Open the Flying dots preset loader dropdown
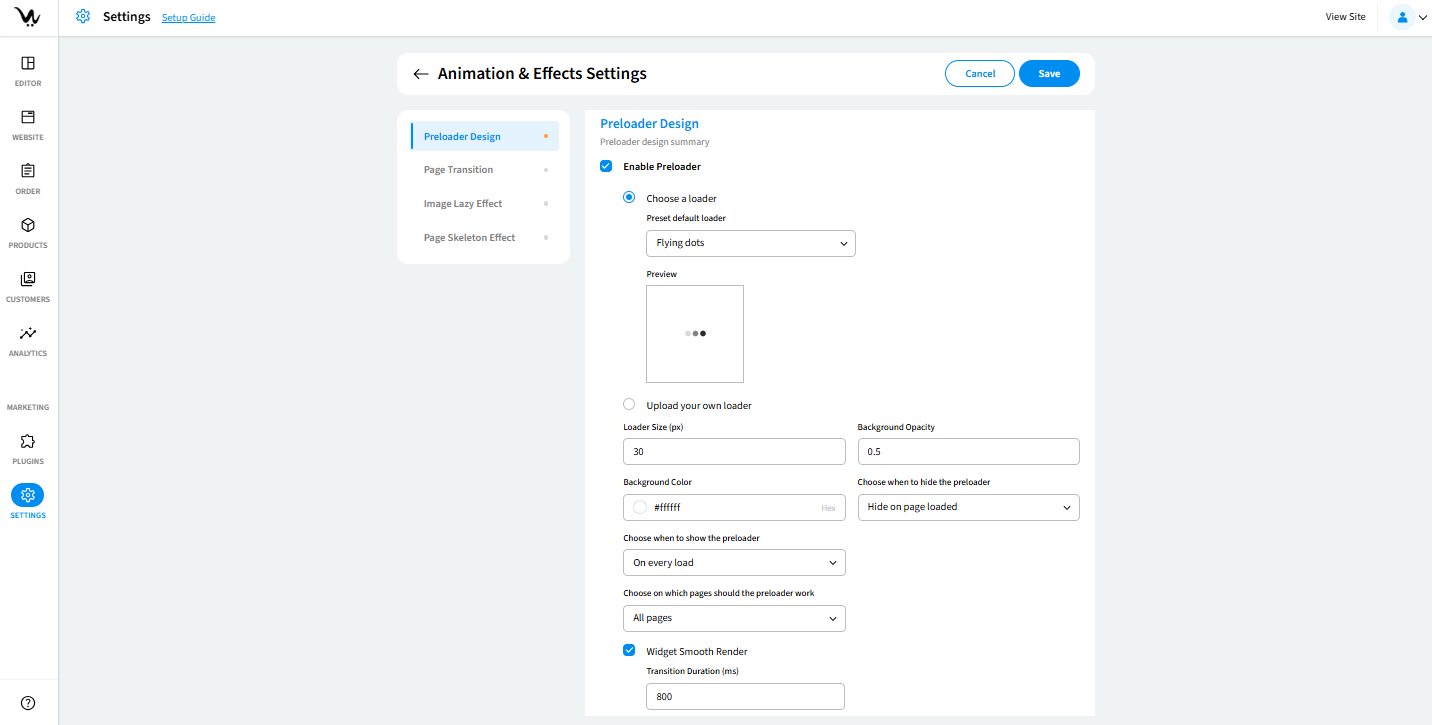This screenshot has width=1432, height=725. tap(750, 243)
